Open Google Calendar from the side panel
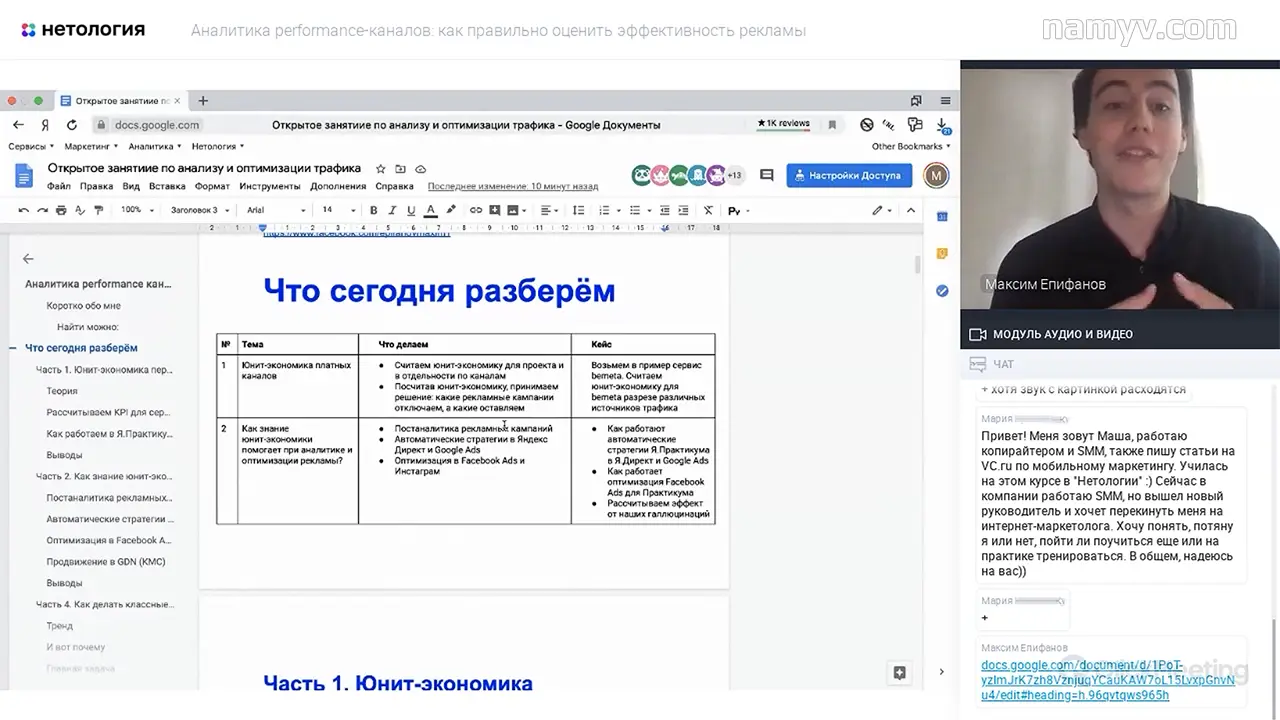Image resolution: width=1280 pixels, height=720 pixels. pyautogui.click(x=941, y=216)
